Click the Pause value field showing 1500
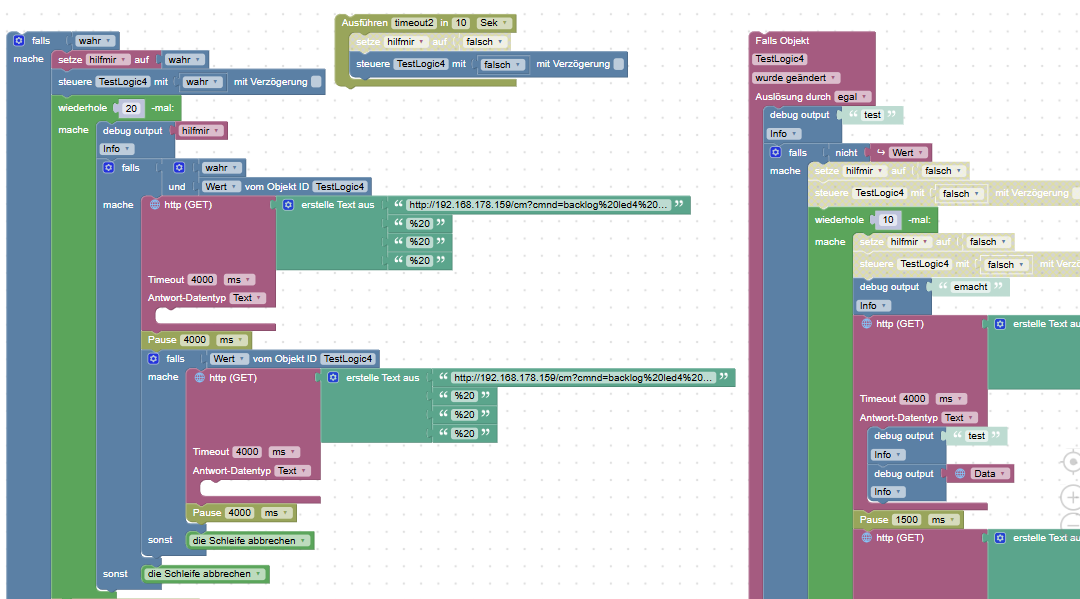Viewport: 1080px width, 599px height. click(x=907, y=520)
